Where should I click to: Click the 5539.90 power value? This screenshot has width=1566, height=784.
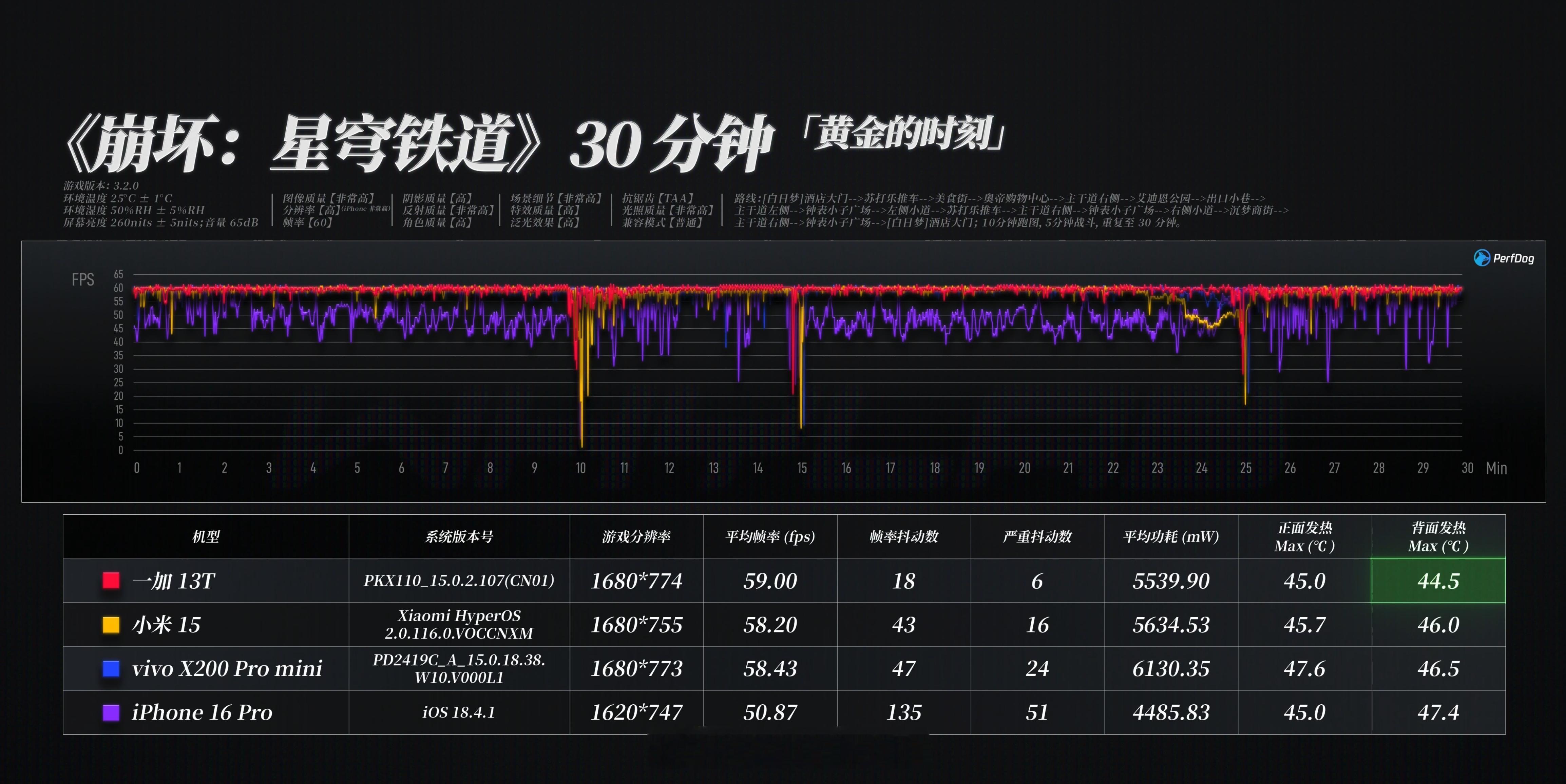tap(1171, 581)
